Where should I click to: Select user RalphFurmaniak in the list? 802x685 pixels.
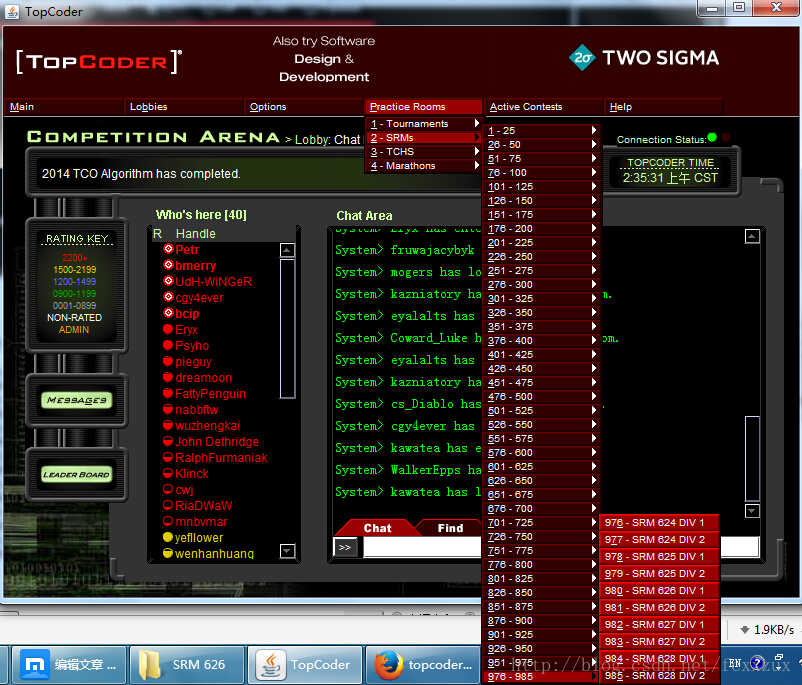pos(221,457)
